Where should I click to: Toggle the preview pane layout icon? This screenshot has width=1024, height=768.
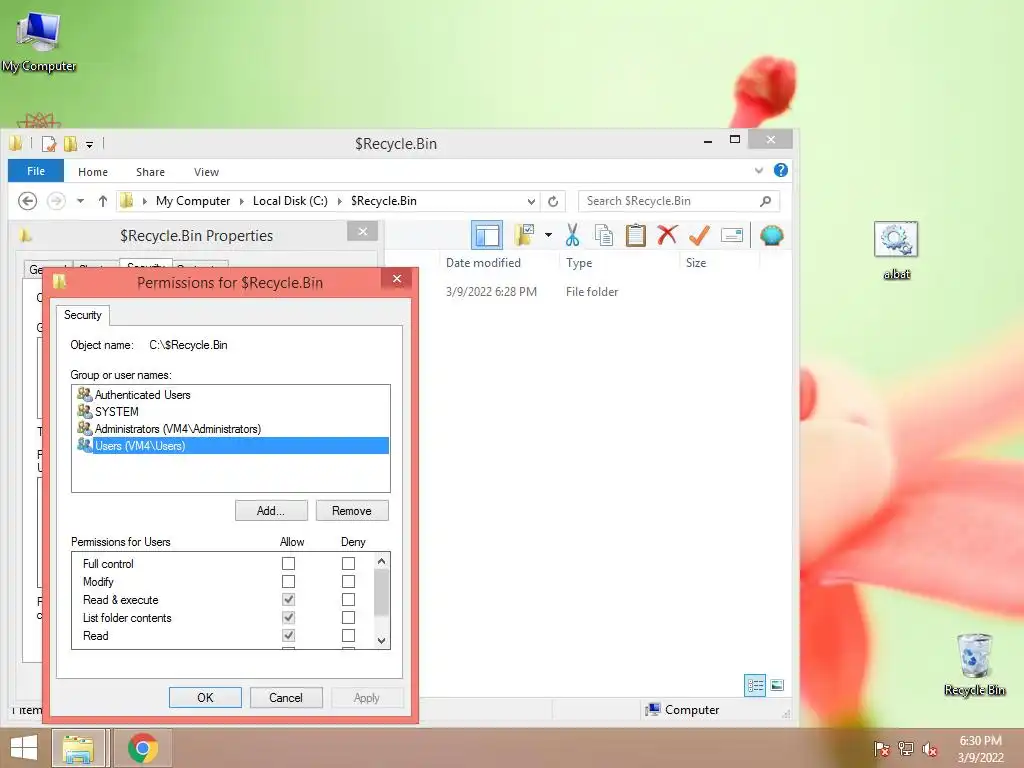click(x=487, y=235)
